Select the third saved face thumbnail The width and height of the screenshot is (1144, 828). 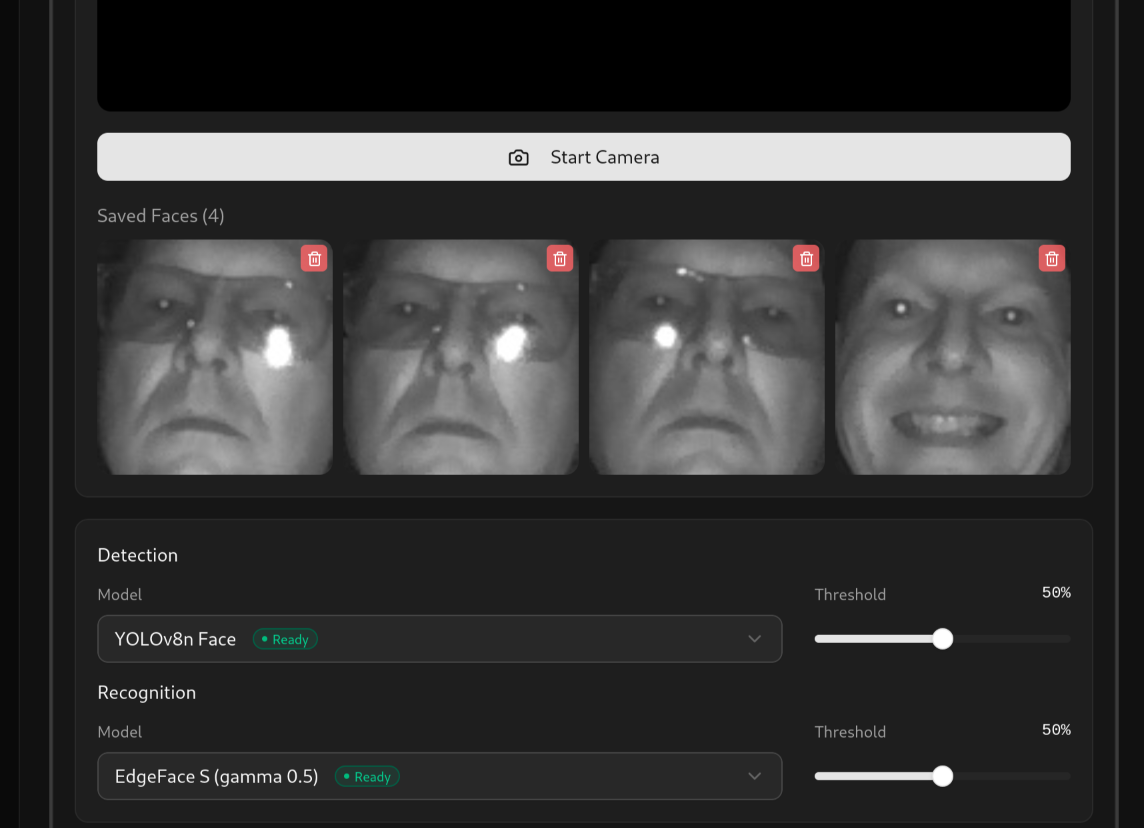(707, 357)
